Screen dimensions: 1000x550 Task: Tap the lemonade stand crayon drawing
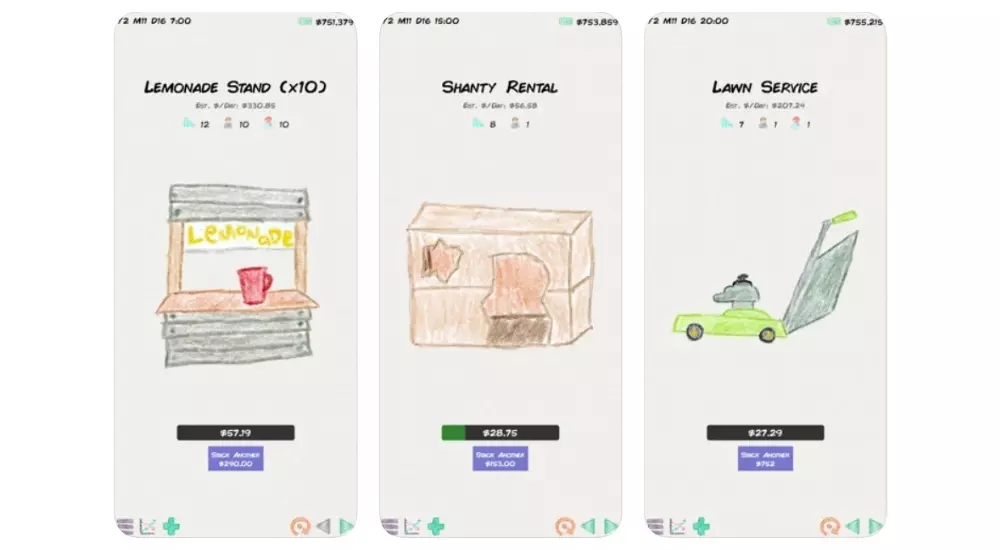[237, 276]
